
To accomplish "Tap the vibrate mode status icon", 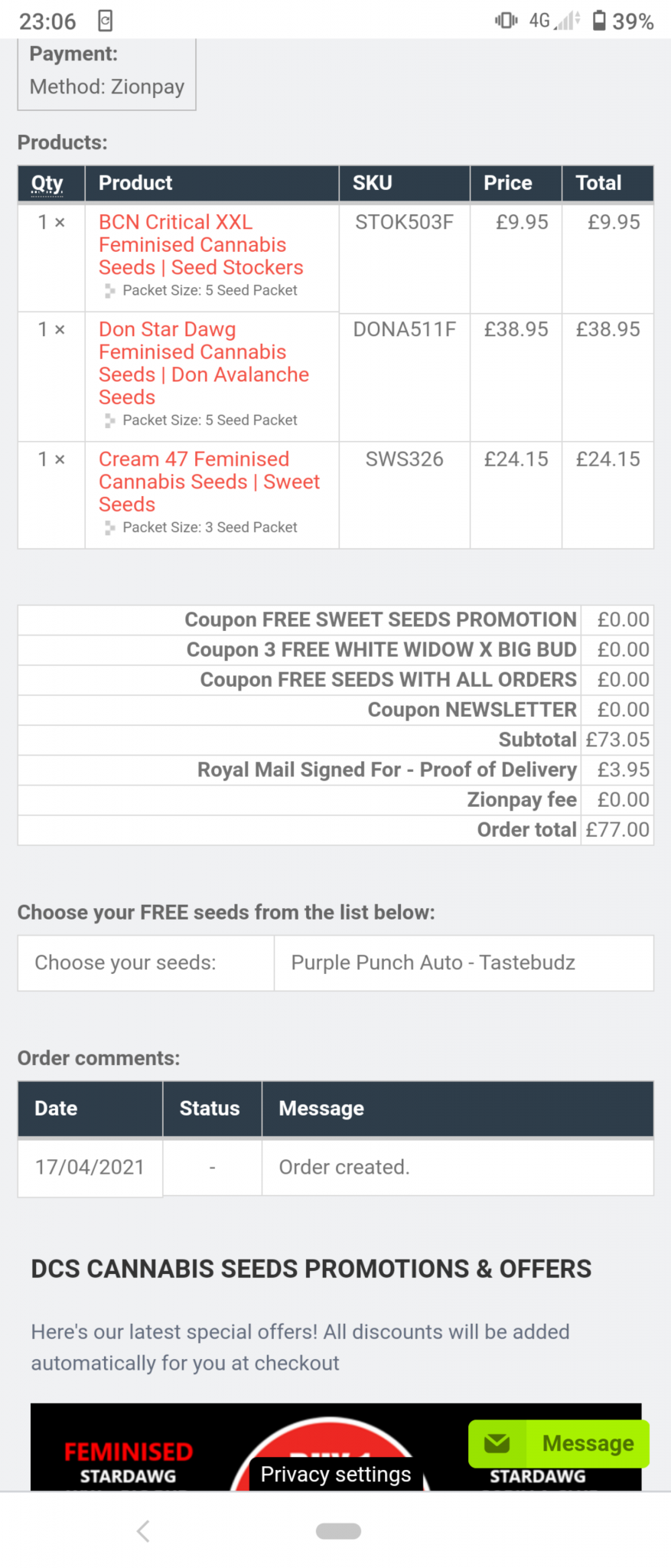I will click(506, 21).
